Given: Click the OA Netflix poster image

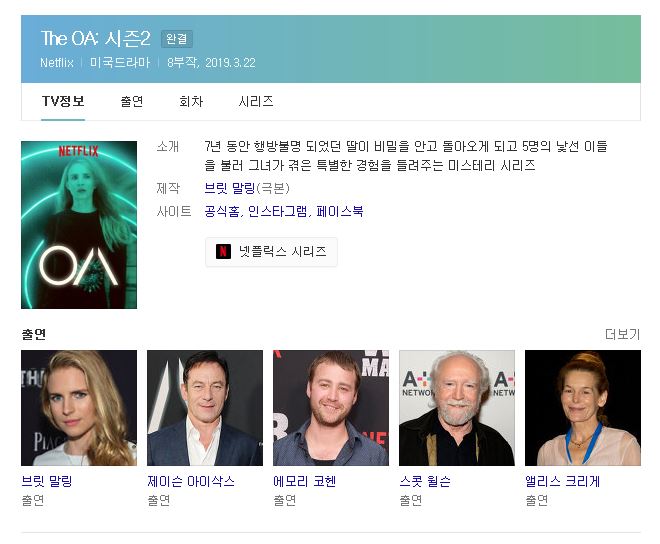Looking at the screenshot, I should [79, 225].
